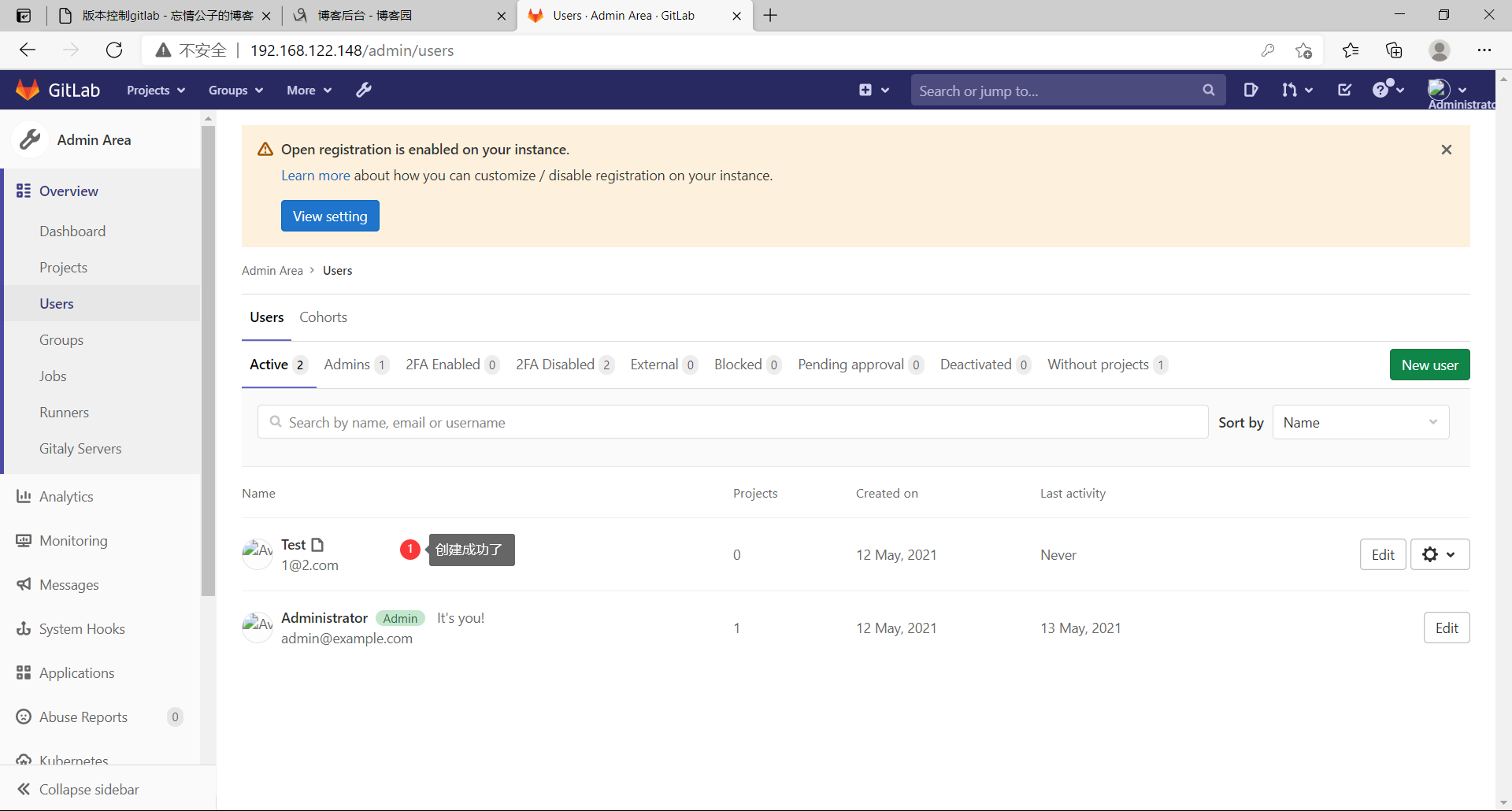Click the Monitoring screen icon
Viewport: 1512px width, 811px height.
click(x=24, y=540)
